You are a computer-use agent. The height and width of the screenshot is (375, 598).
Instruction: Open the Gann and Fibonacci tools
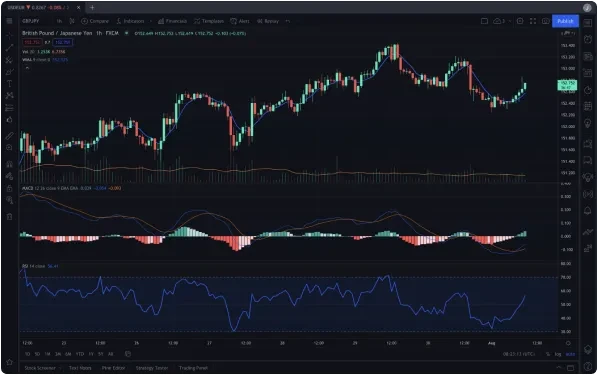[10, 60]
